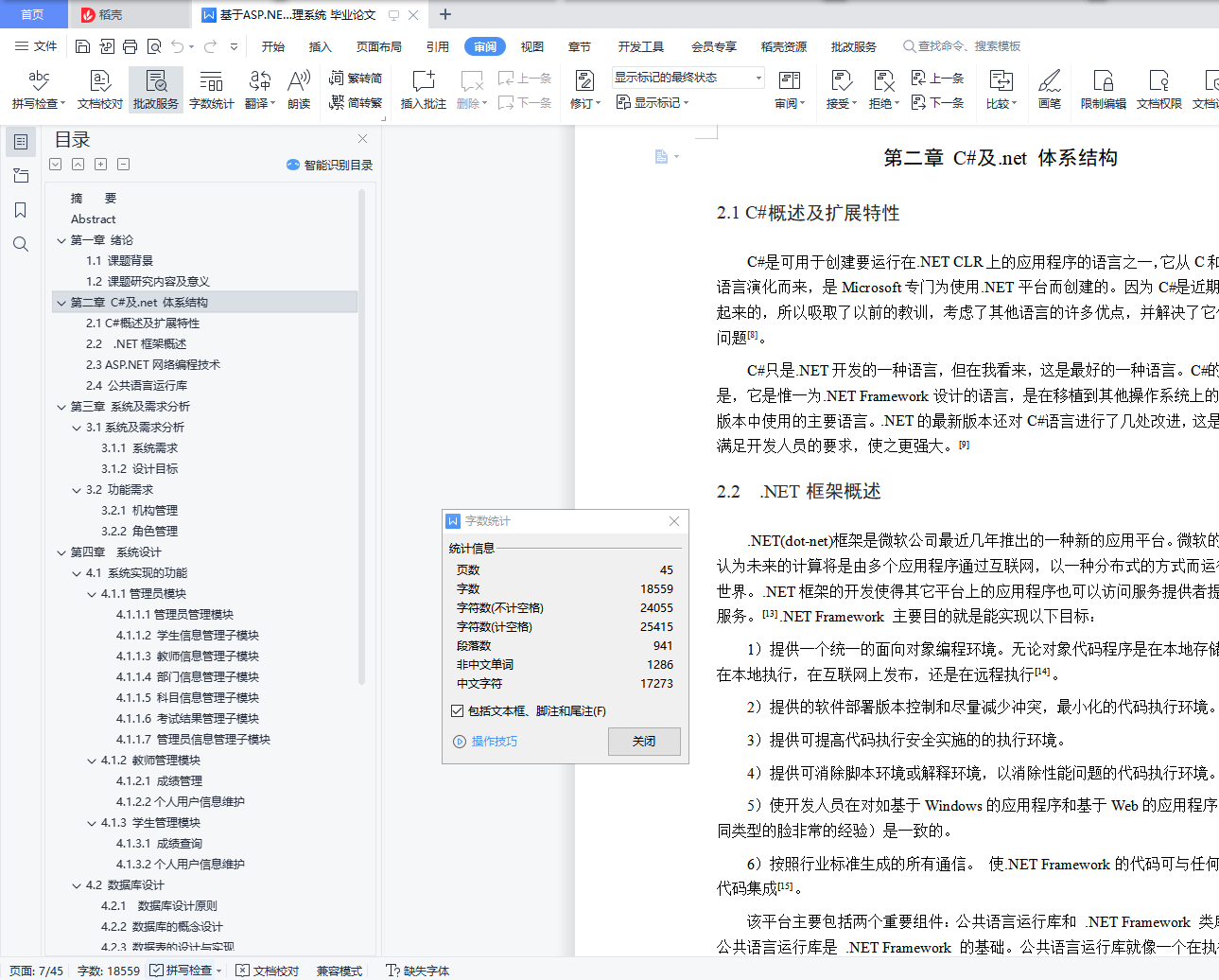1219x980 pixels.
Task: Click the 页面: 7/45 status bar indicator
Action: pyautogui.click(x=36, y=971)
